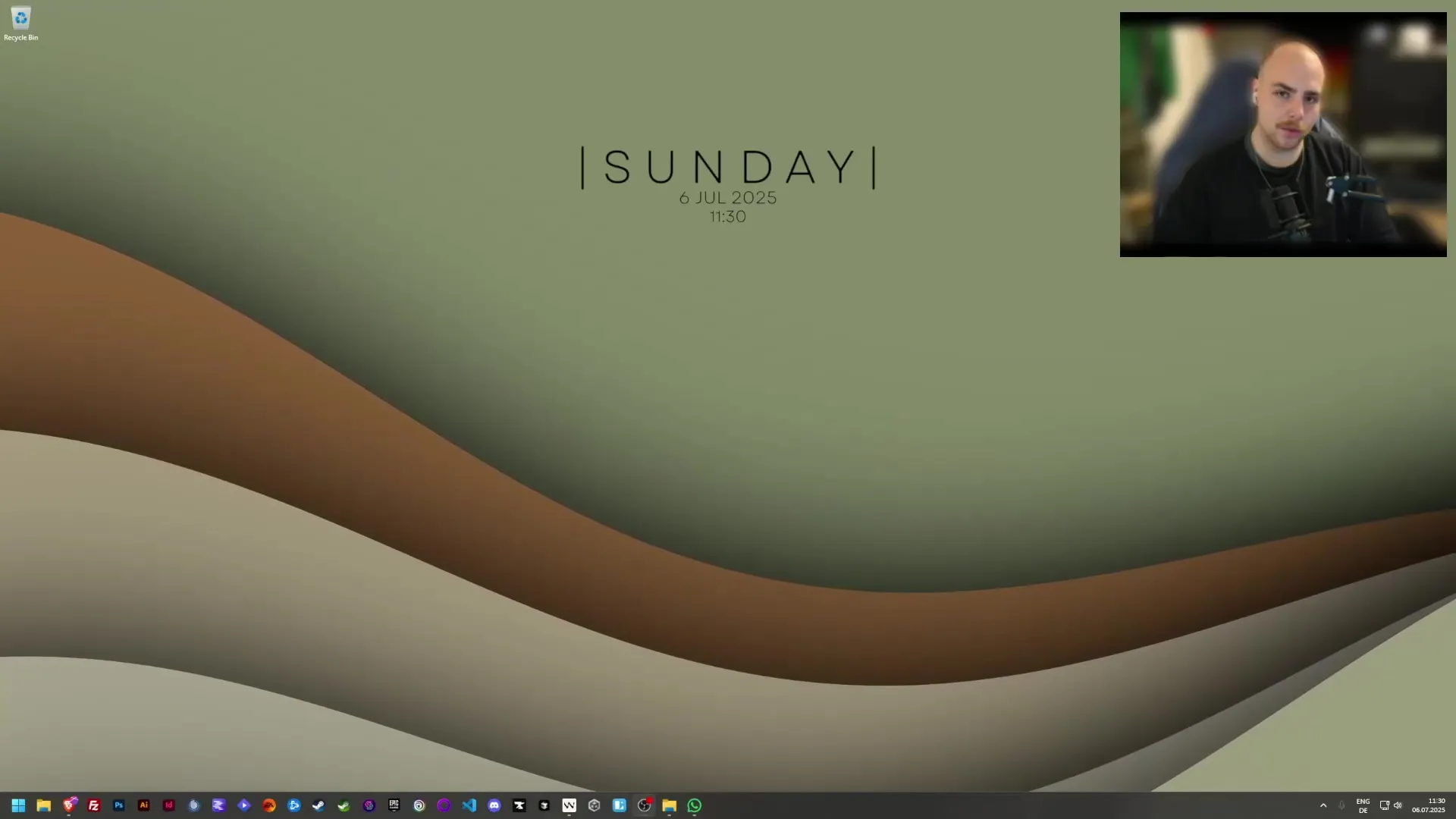
Task: Open Epic Games Launcher in the taskbar
Action: [394, 805]
